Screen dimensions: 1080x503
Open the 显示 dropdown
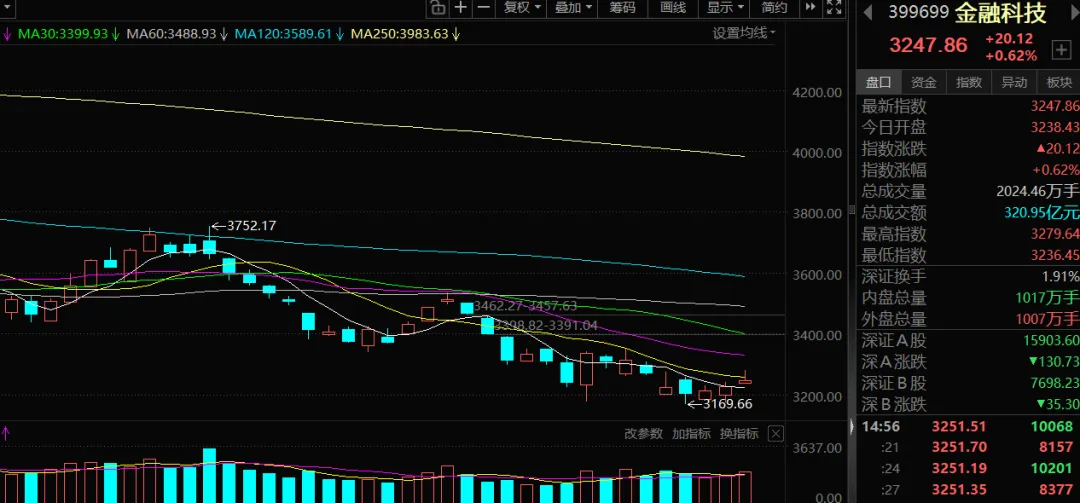tap(725, 8)
